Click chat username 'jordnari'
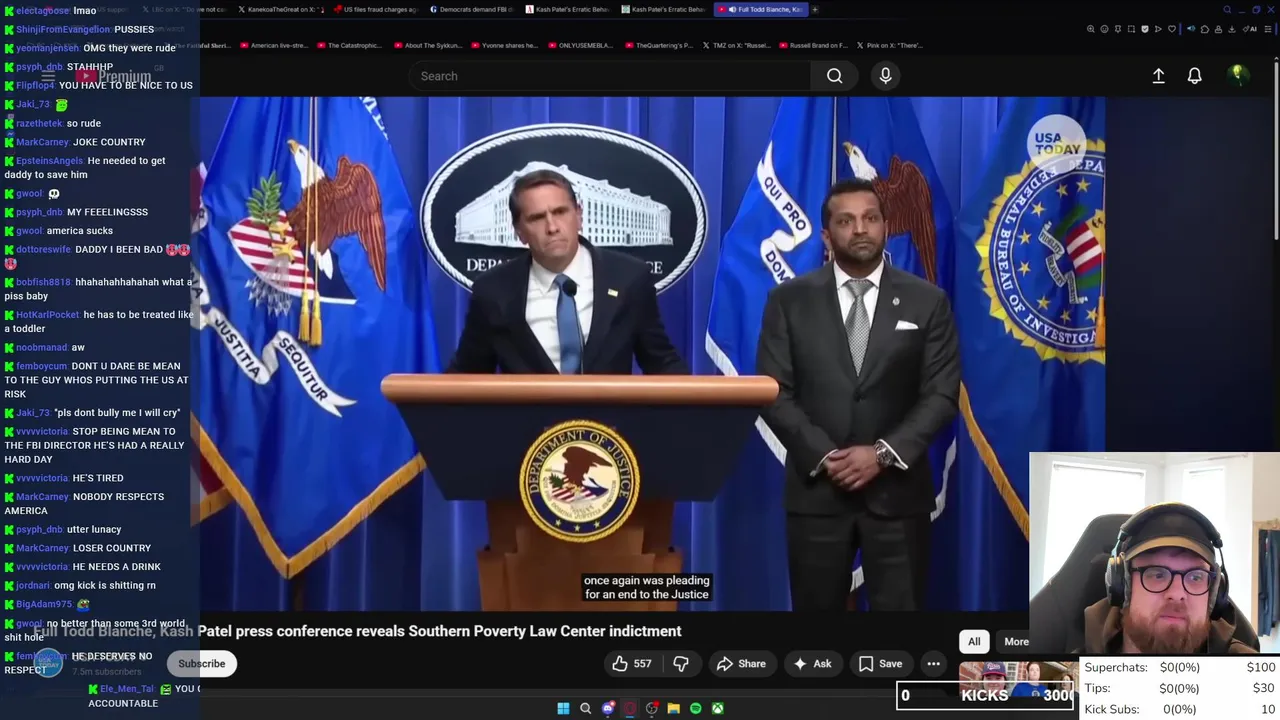The image size is (1280, 720). coord(32,585)
